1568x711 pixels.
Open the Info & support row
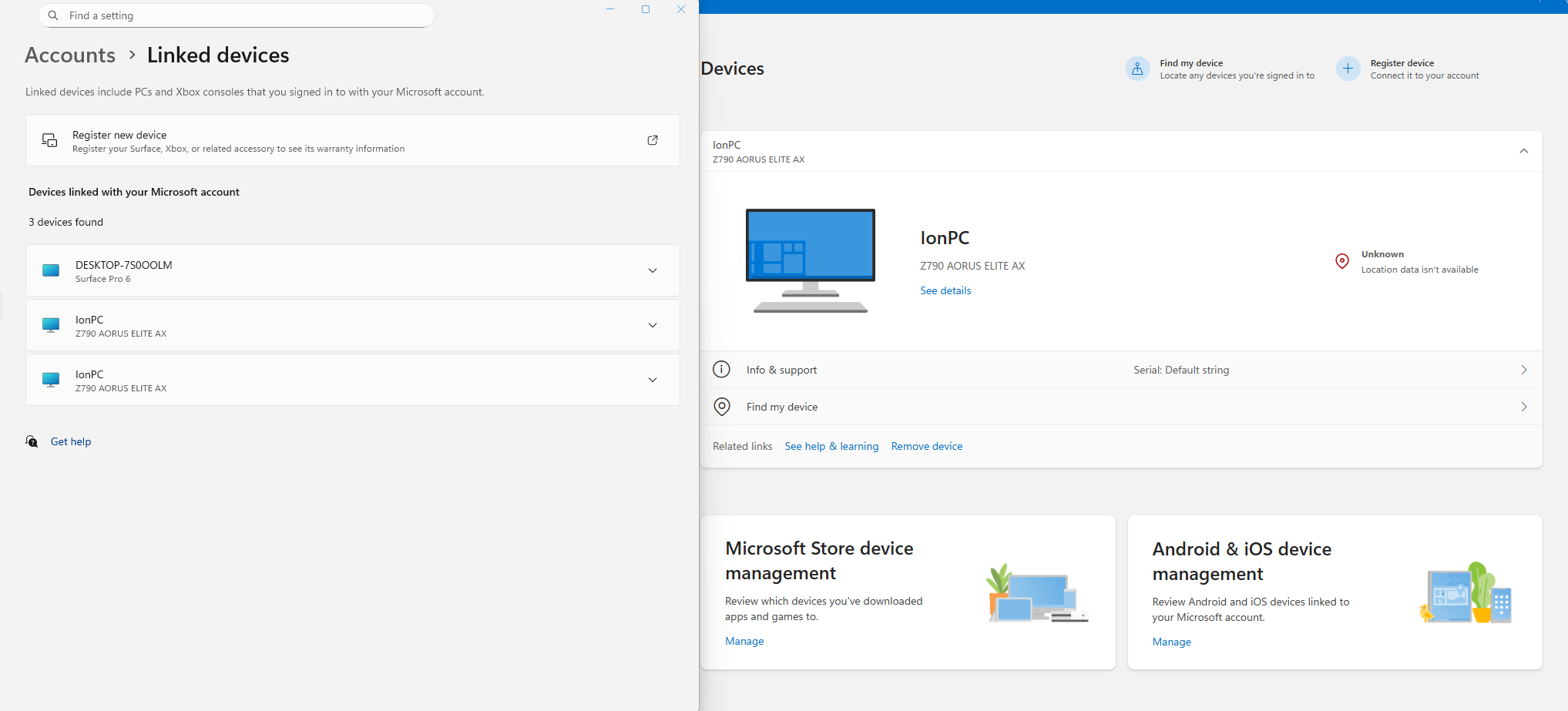coord(1121,370)
